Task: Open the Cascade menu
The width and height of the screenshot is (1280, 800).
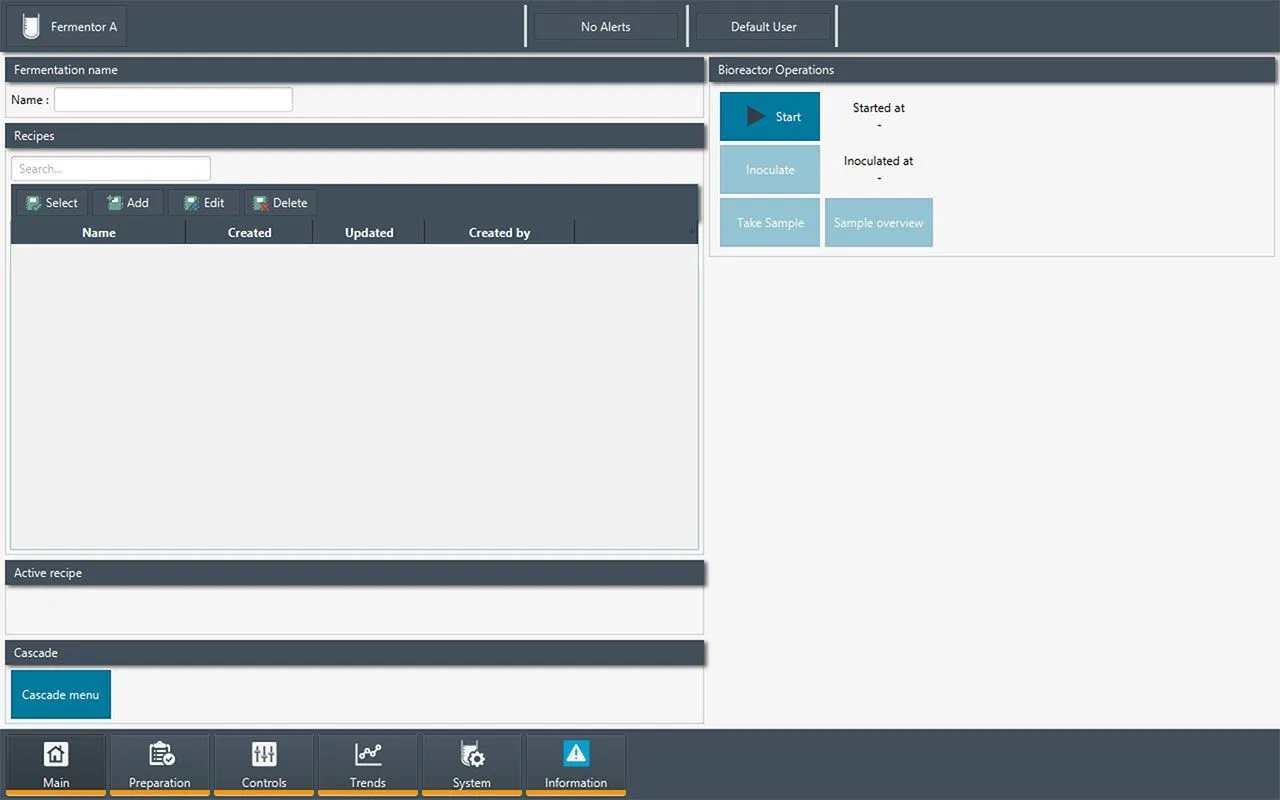Action: coord(61,694)
